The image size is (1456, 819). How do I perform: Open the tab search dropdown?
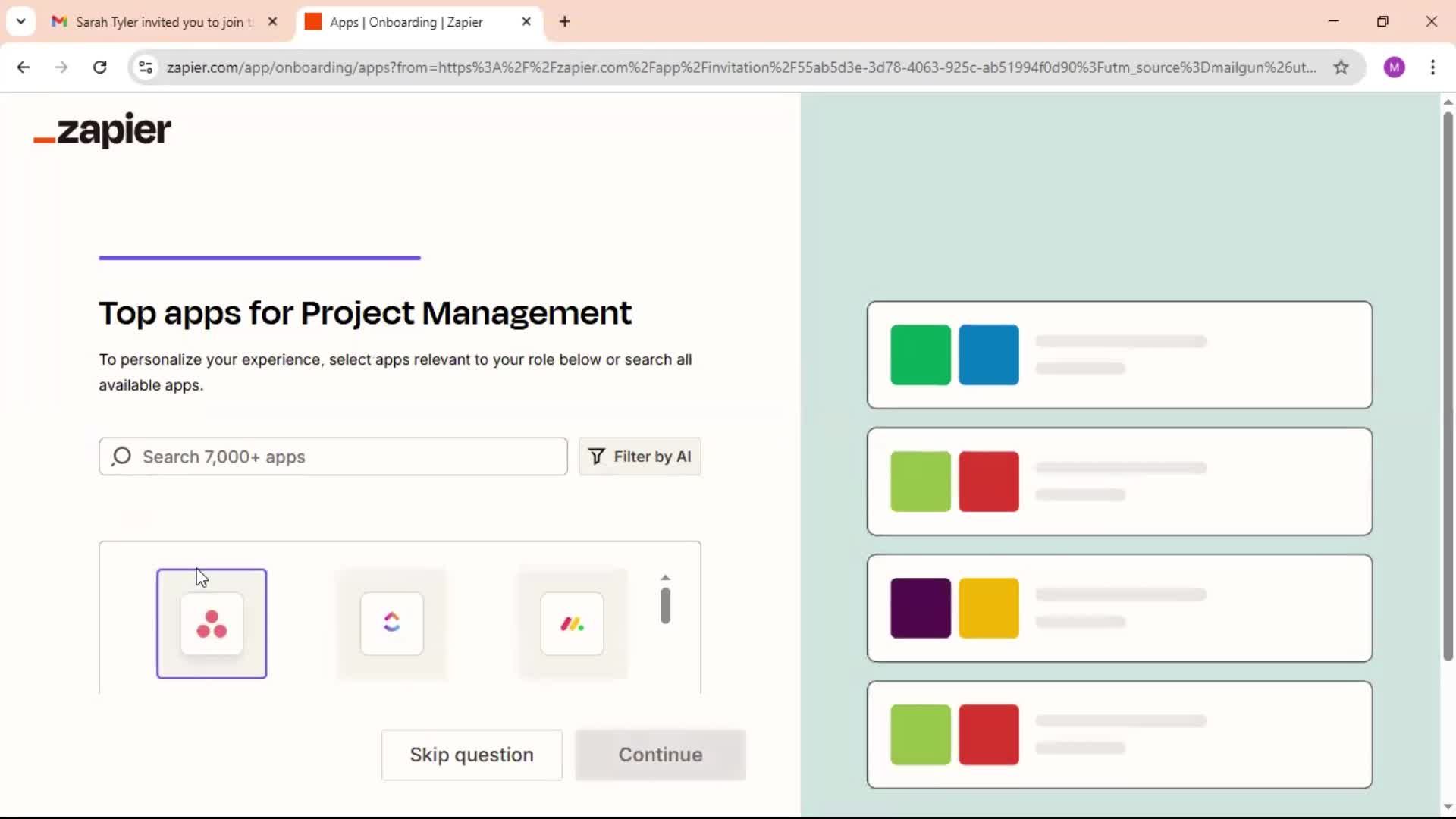21,21
